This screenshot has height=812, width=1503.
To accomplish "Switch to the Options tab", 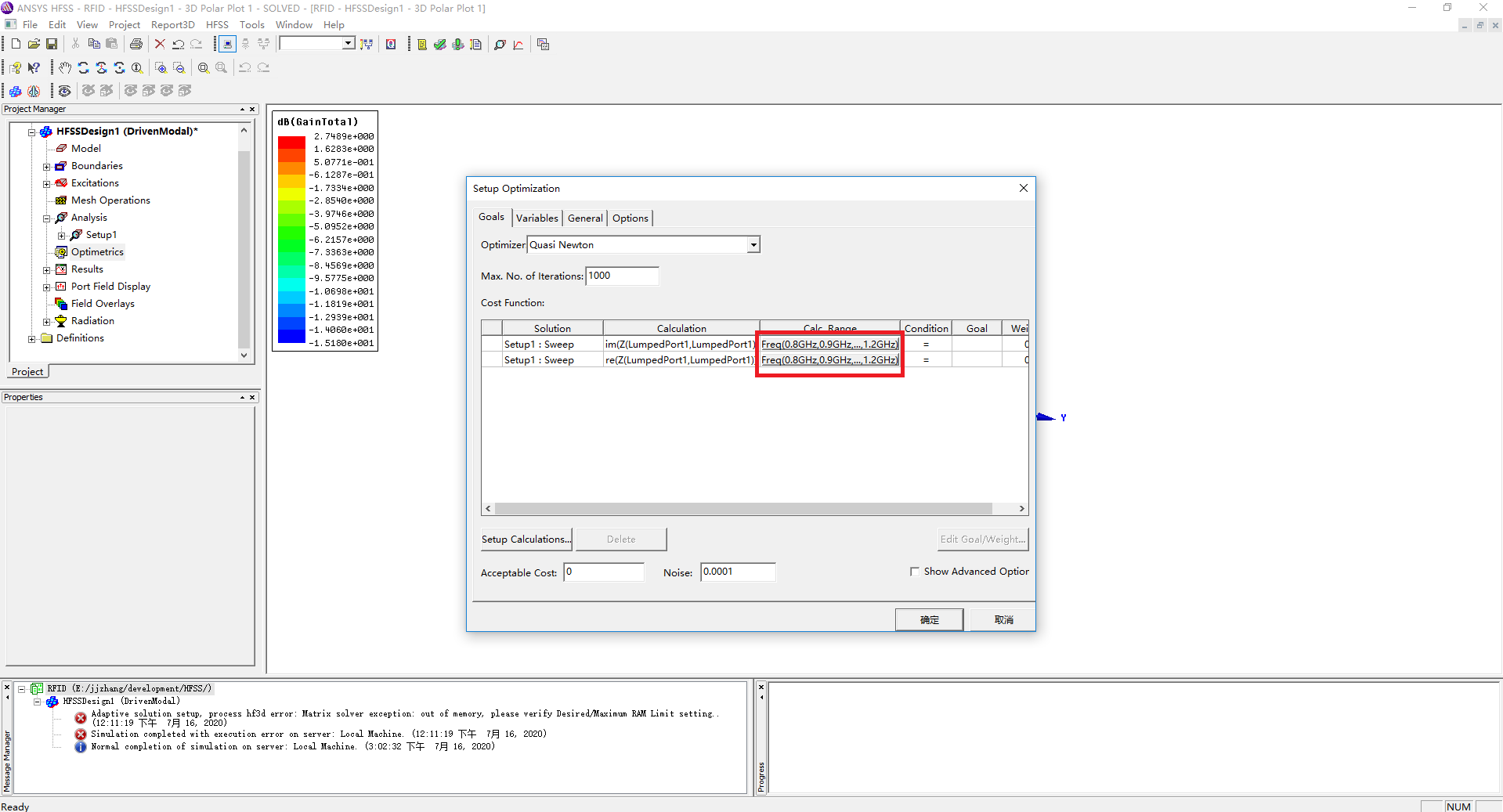I will 630,218.
